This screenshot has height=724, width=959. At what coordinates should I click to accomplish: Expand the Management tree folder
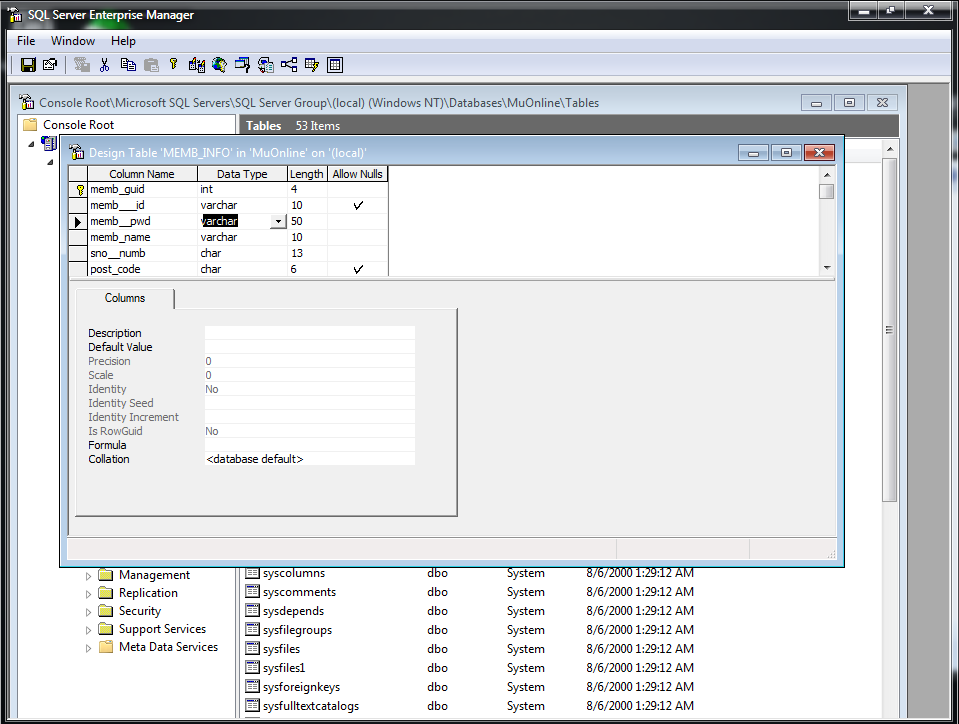tap(88, 576)
